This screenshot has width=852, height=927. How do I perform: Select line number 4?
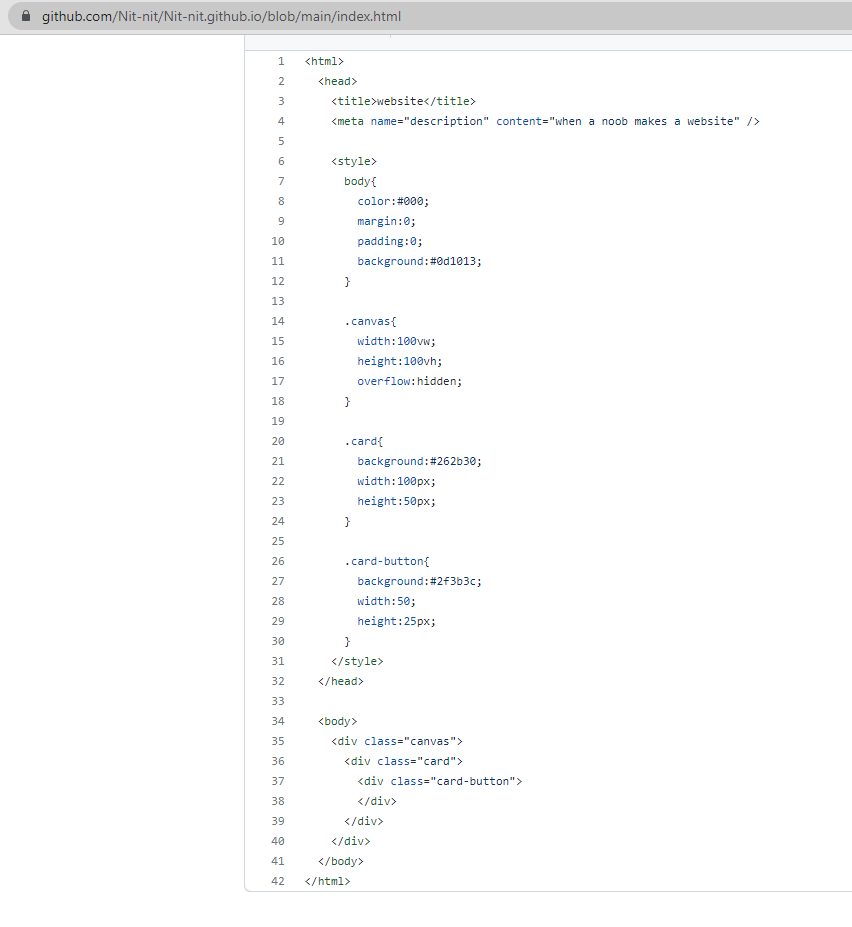coord(281,122)
